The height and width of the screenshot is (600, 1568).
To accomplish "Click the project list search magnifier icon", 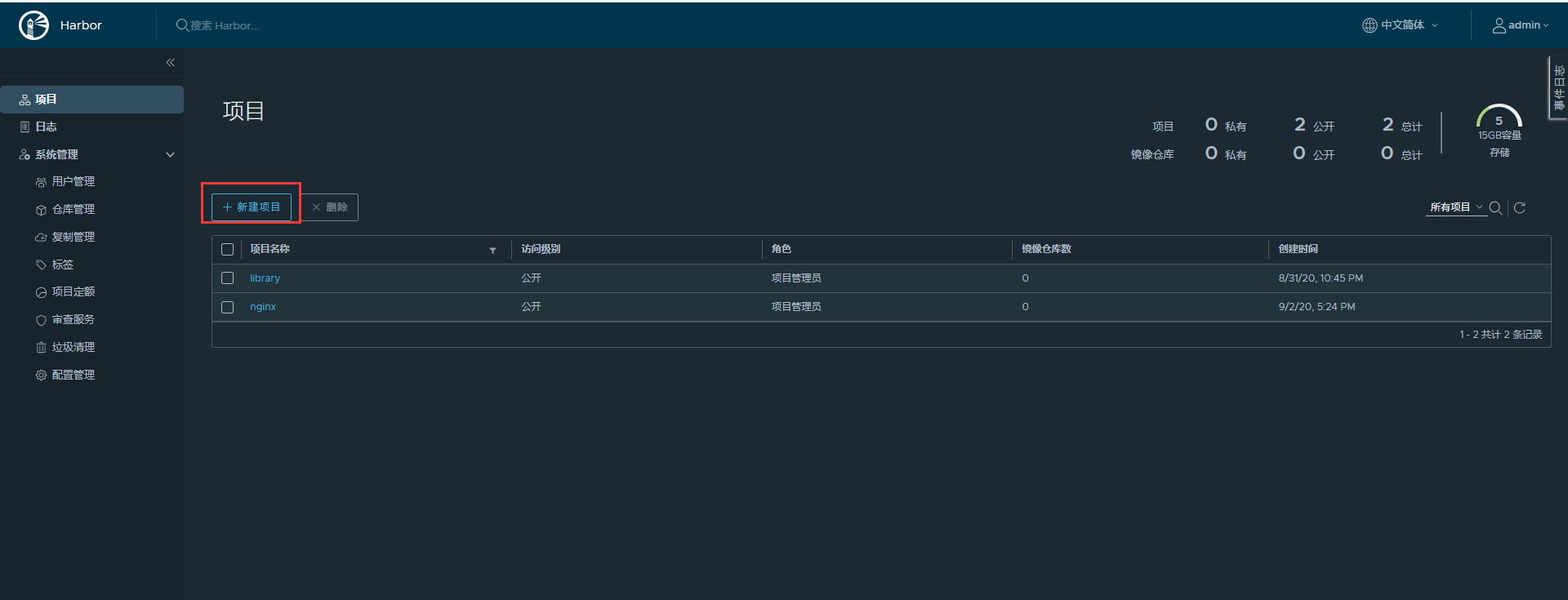I will tap(1496, 208).
